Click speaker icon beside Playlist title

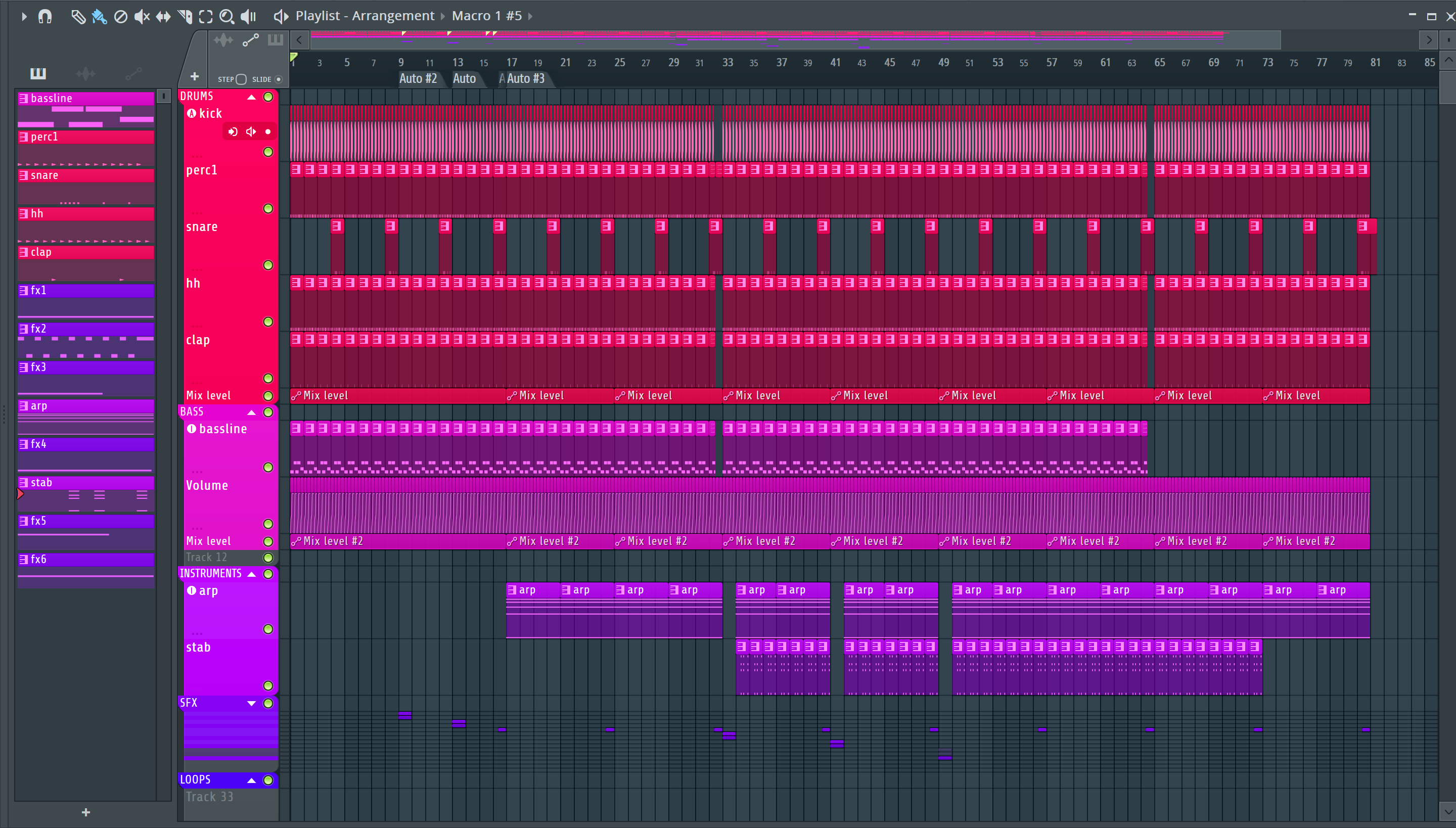[x=281, y=17]
